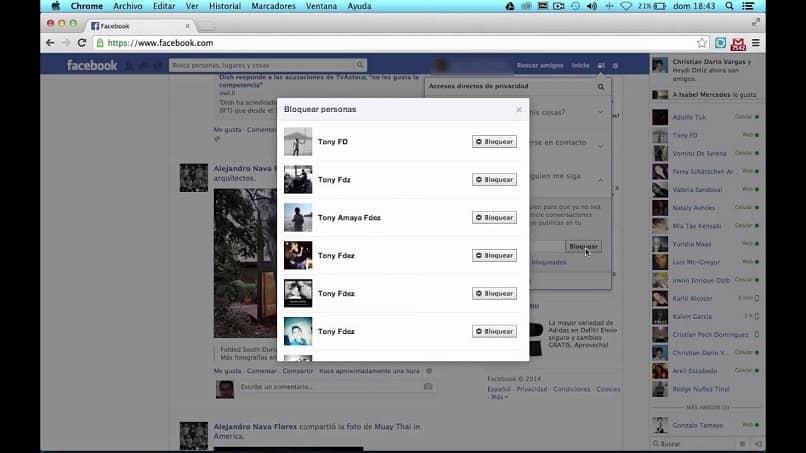This screenshot has width=806, height=453.
Task: Go to Inicio
Action: [x=580, y=65]
